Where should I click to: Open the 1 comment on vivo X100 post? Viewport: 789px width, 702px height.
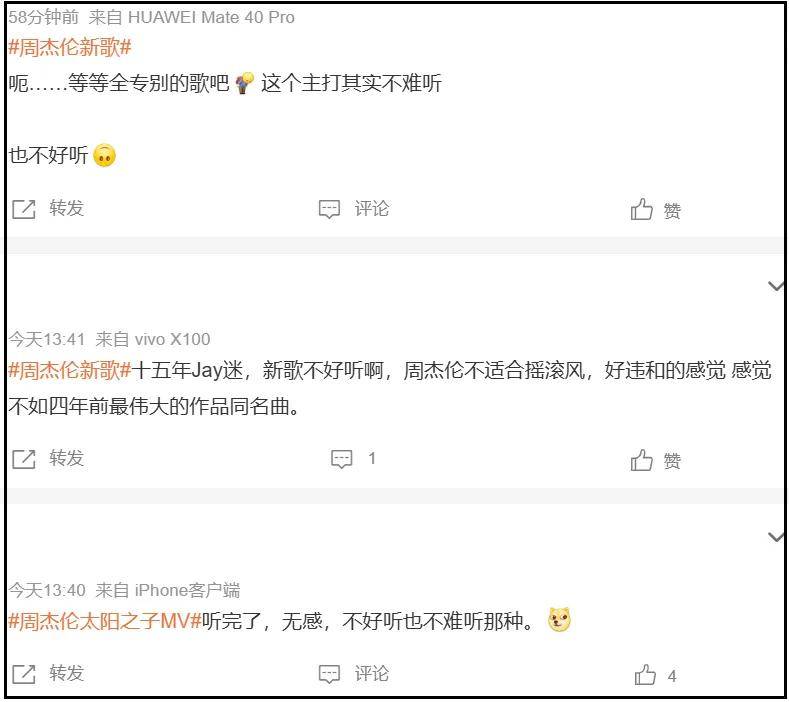(343, 459)
